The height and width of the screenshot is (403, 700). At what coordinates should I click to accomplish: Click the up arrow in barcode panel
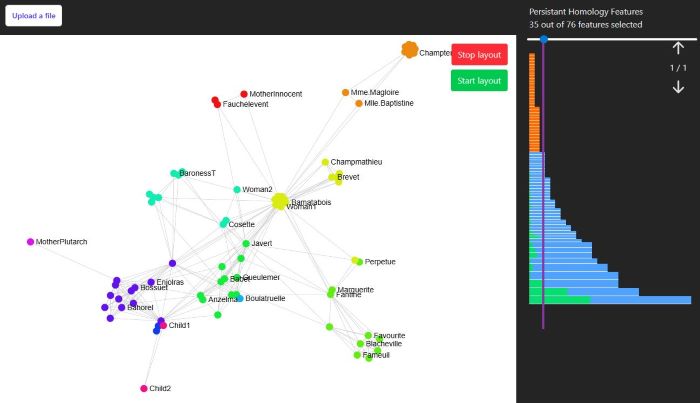pyautogui.click(x=678, y=48)
